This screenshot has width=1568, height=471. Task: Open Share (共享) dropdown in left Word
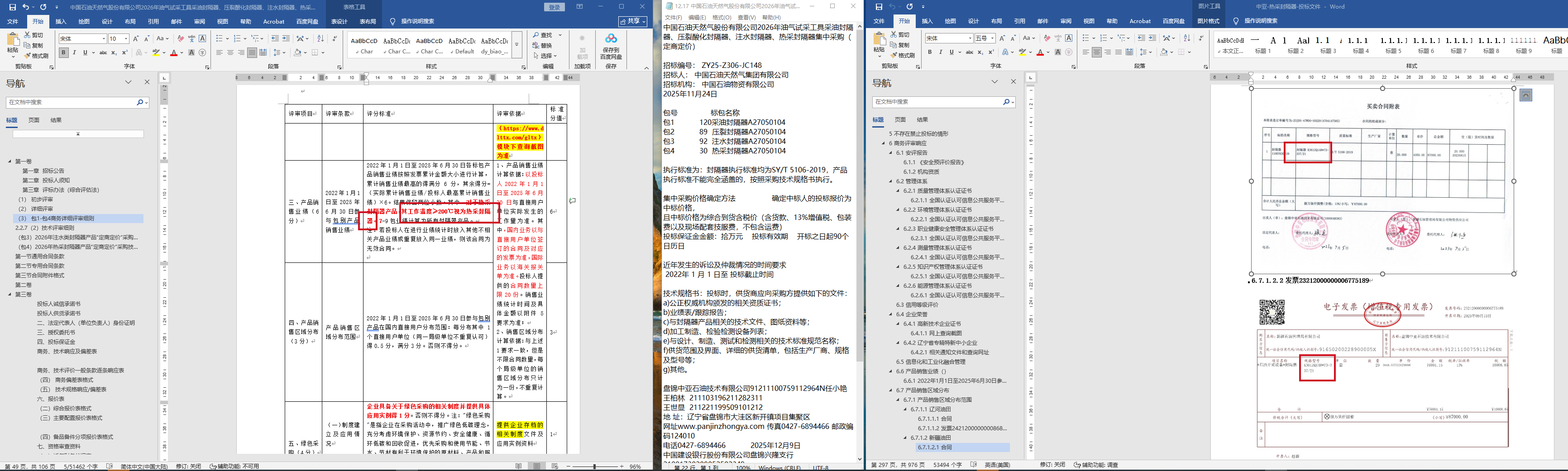click(x=632, y=21)
